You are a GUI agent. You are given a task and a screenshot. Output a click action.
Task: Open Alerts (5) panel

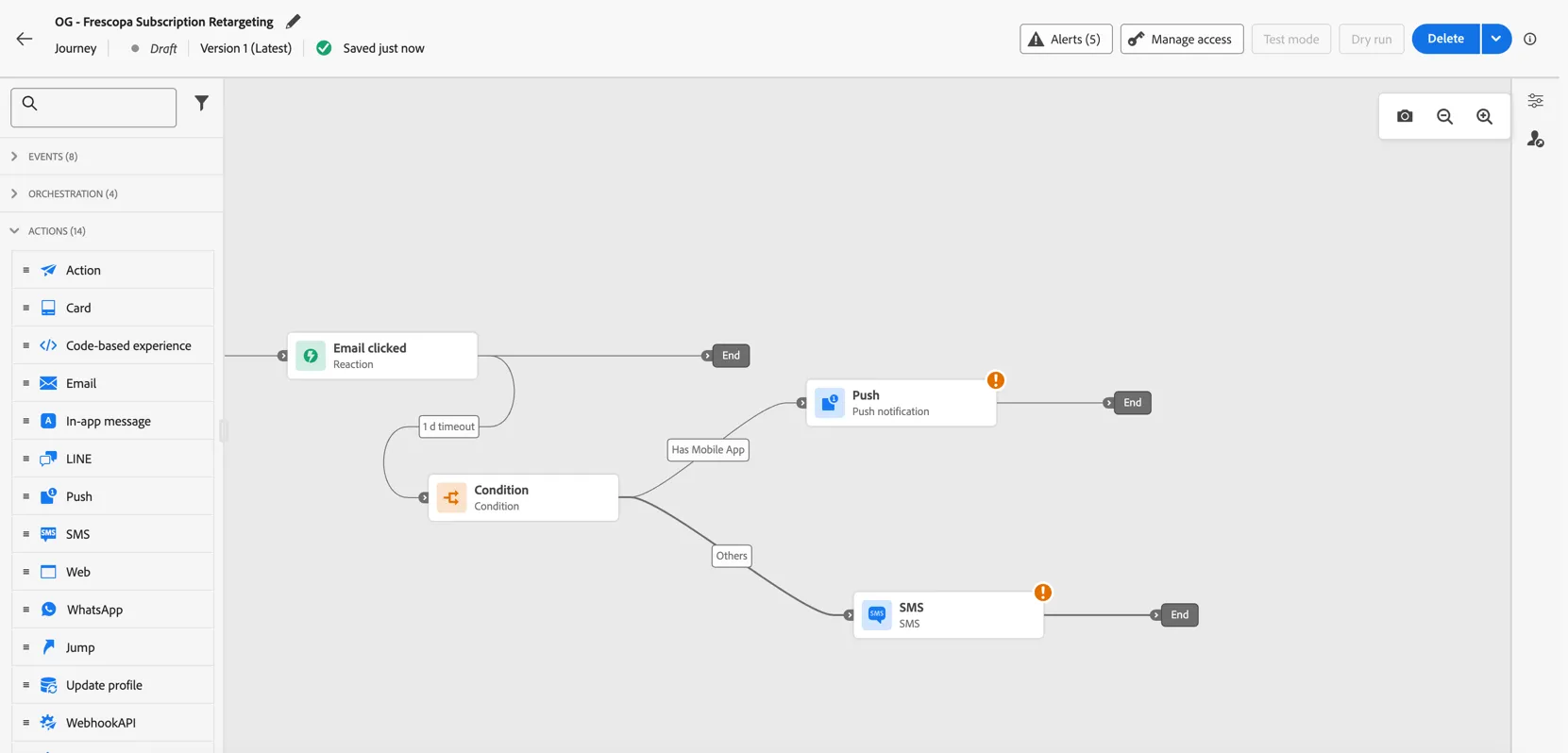1066,39
